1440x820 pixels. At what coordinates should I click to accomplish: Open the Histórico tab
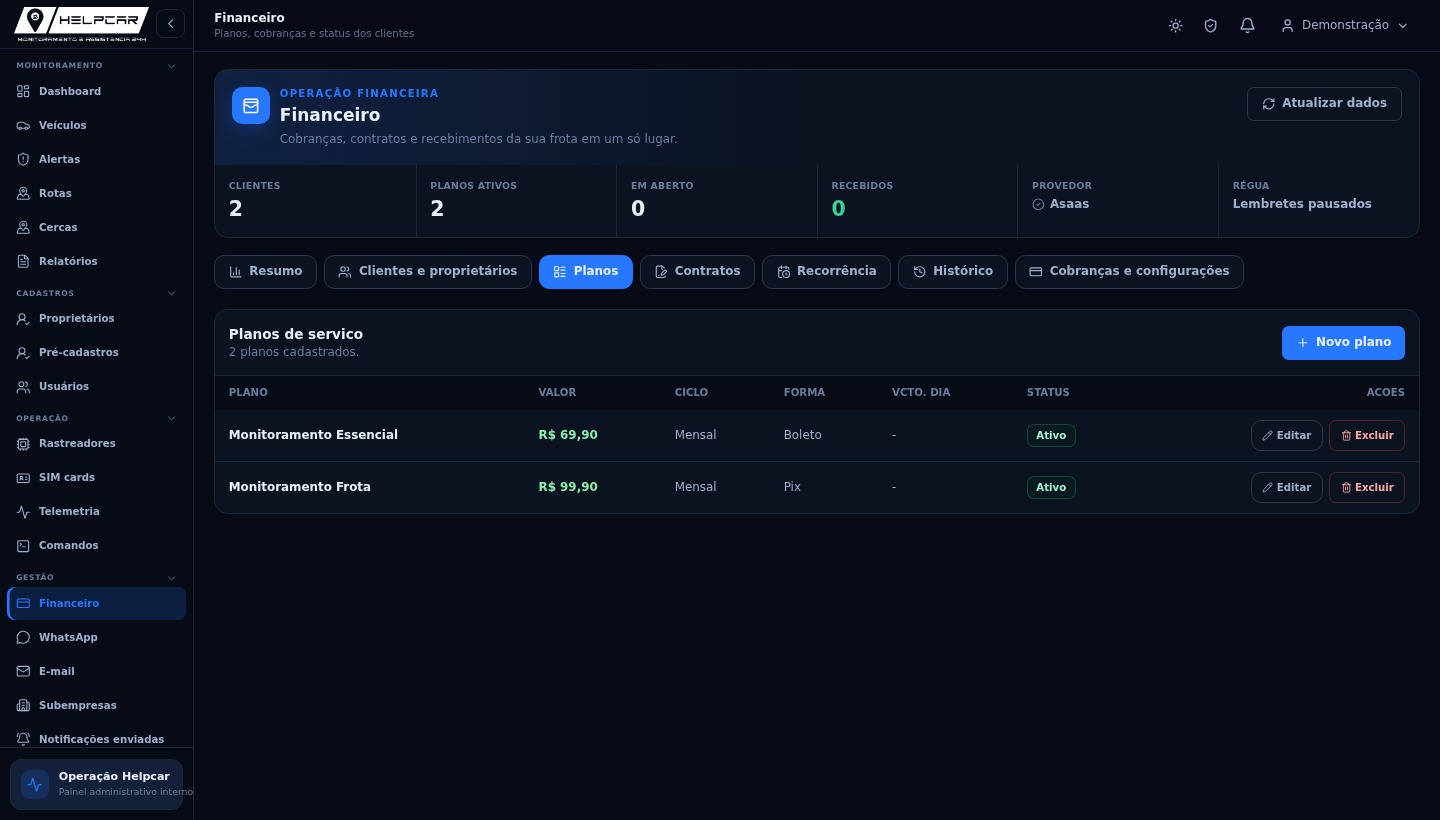coord(953,272)
